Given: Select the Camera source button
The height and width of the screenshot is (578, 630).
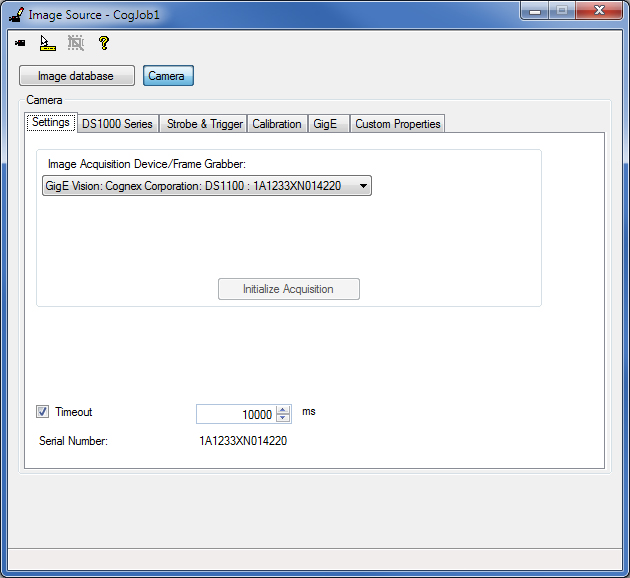Looking at the screenshot, I should pyautogui.click(x=168, y=76).
